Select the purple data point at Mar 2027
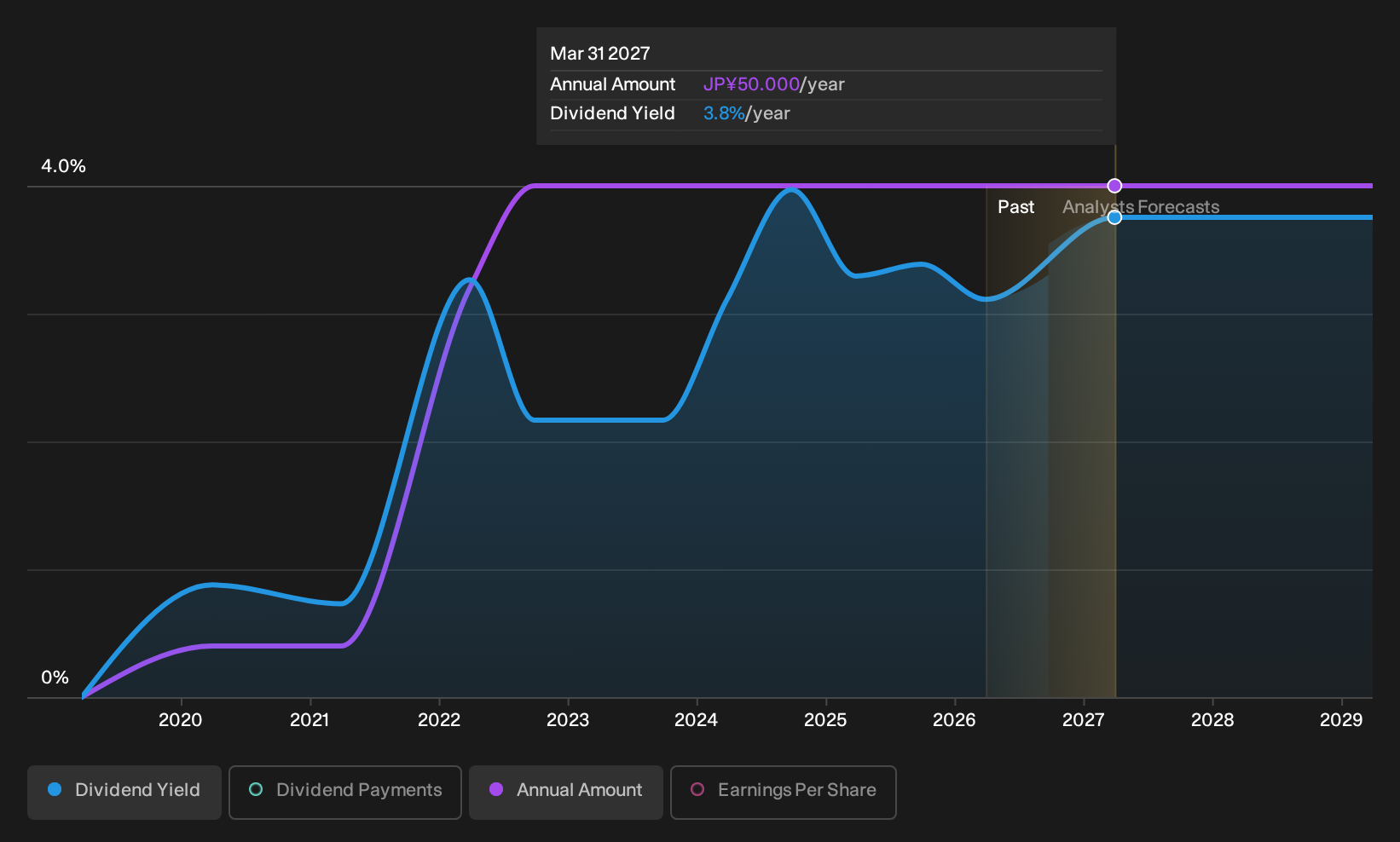Image resolution: width=1400 pixels, height=842 pixels. click(1114, 186)
